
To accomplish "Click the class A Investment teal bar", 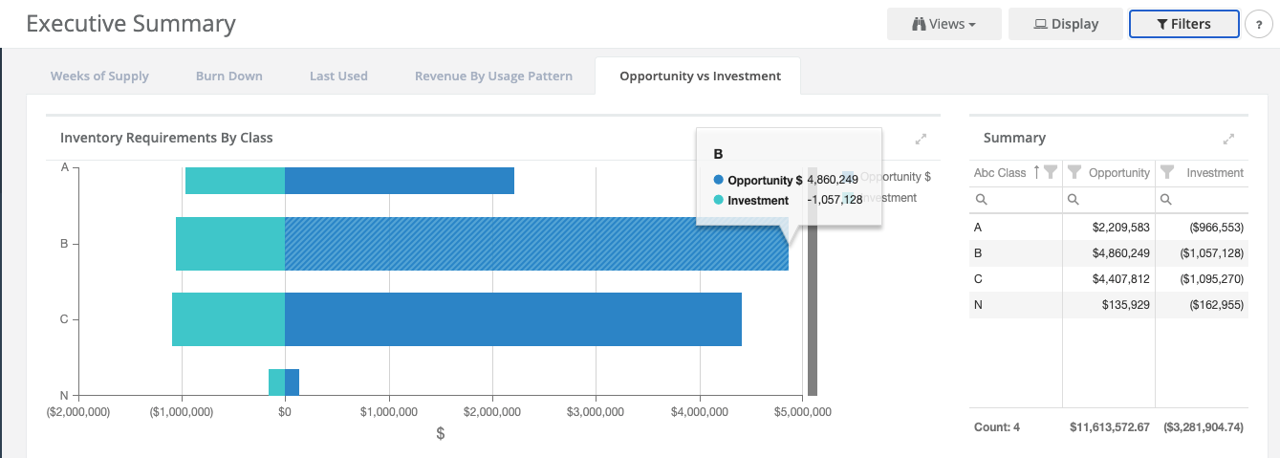I will [235, 181].
